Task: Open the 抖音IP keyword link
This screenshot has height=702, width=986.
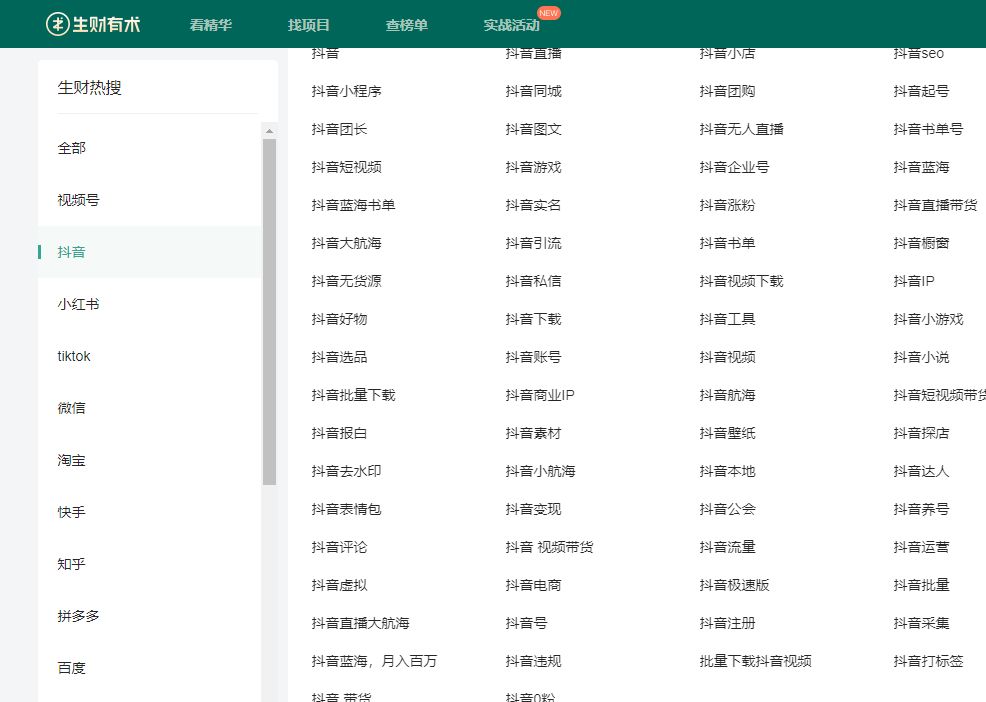Action: tap(914, 281)
